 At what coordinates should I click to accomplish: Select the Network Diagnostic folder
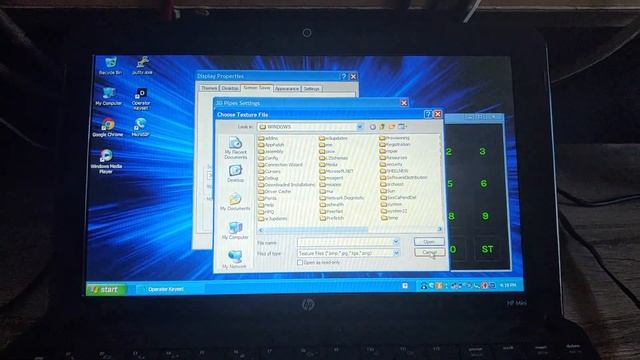342,198
